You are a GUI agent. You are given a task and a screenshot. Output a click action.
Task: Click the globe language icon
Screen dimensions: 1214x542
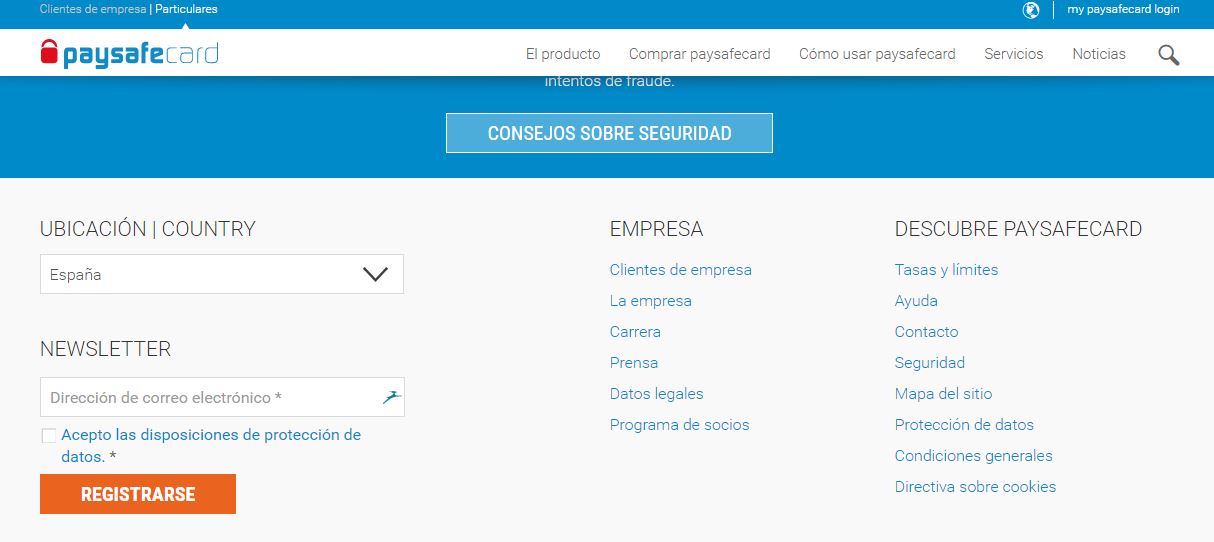point(1031,10)
